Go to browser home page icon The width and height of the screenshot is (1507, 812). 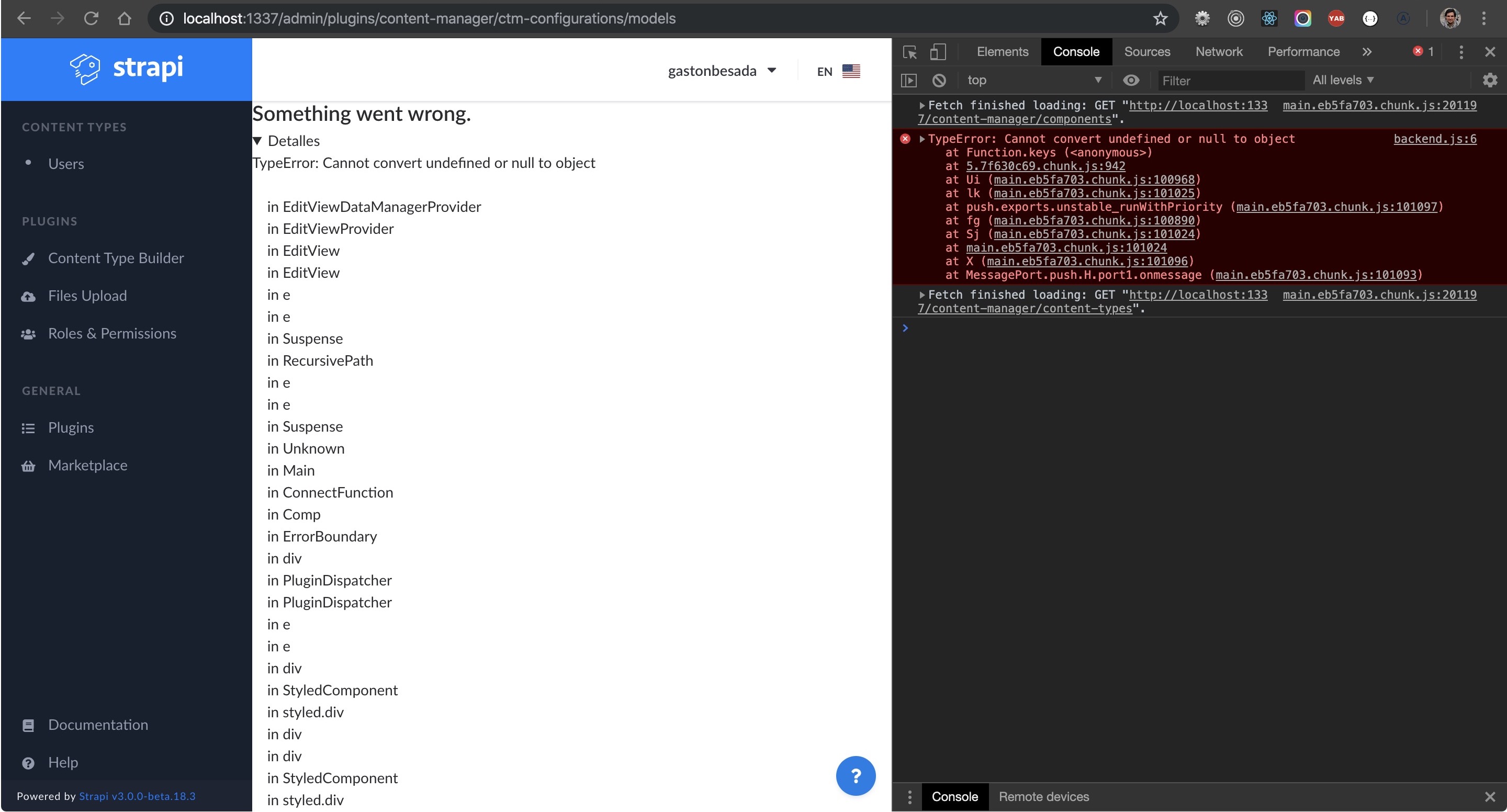coord(124,19)
